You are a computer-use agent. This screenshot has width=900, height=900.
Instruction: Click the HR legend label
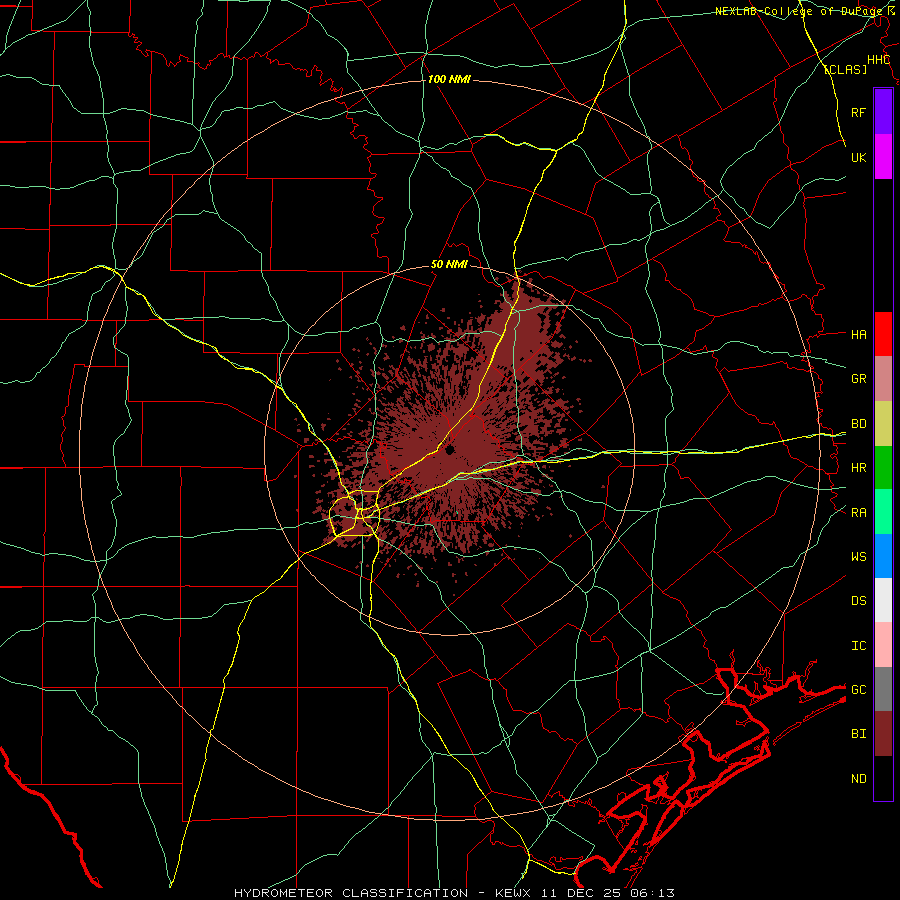pos(858,468)
